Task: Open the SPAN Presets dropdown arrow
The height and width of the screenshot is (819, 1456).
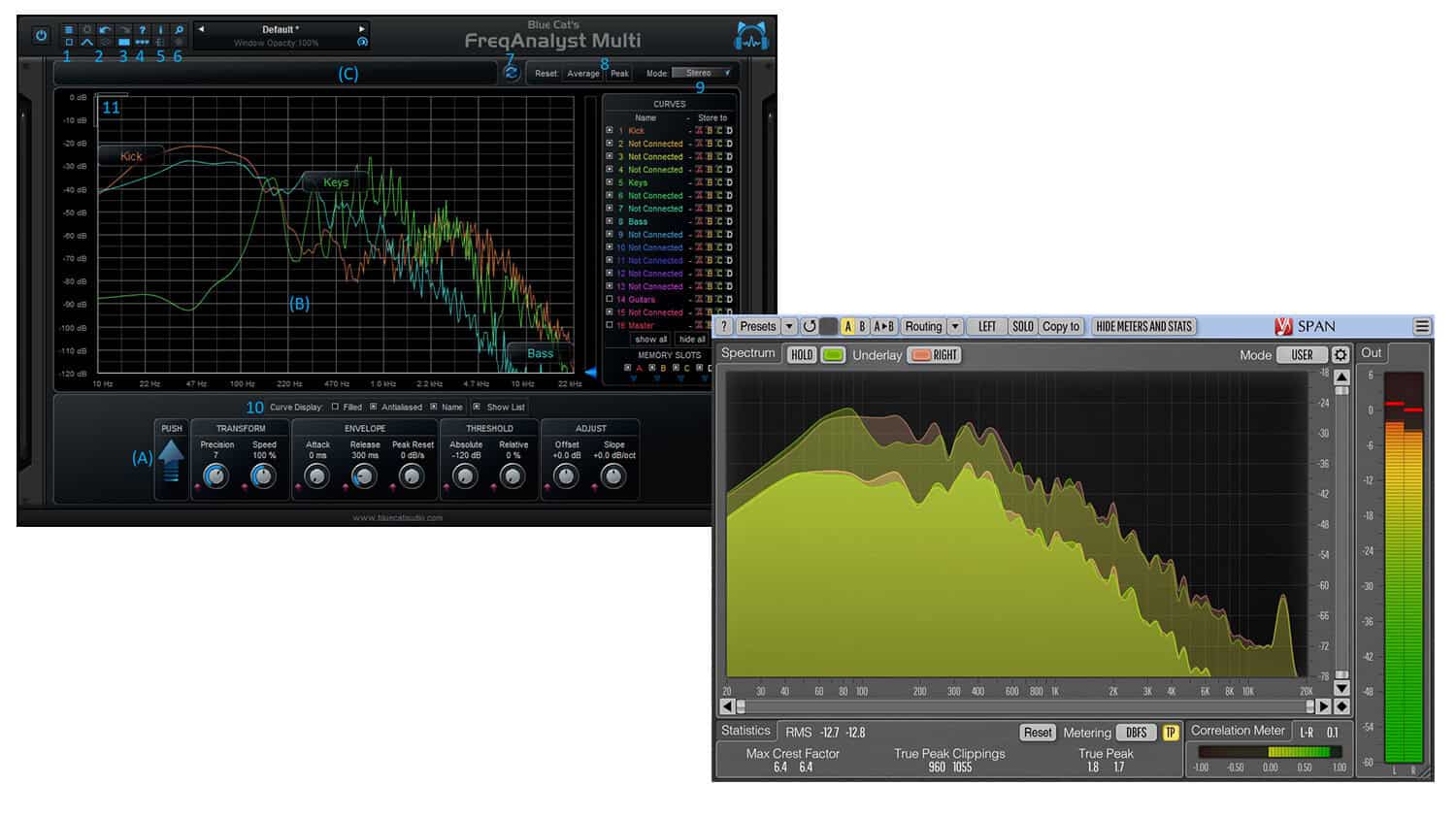Action: point(789,326)
